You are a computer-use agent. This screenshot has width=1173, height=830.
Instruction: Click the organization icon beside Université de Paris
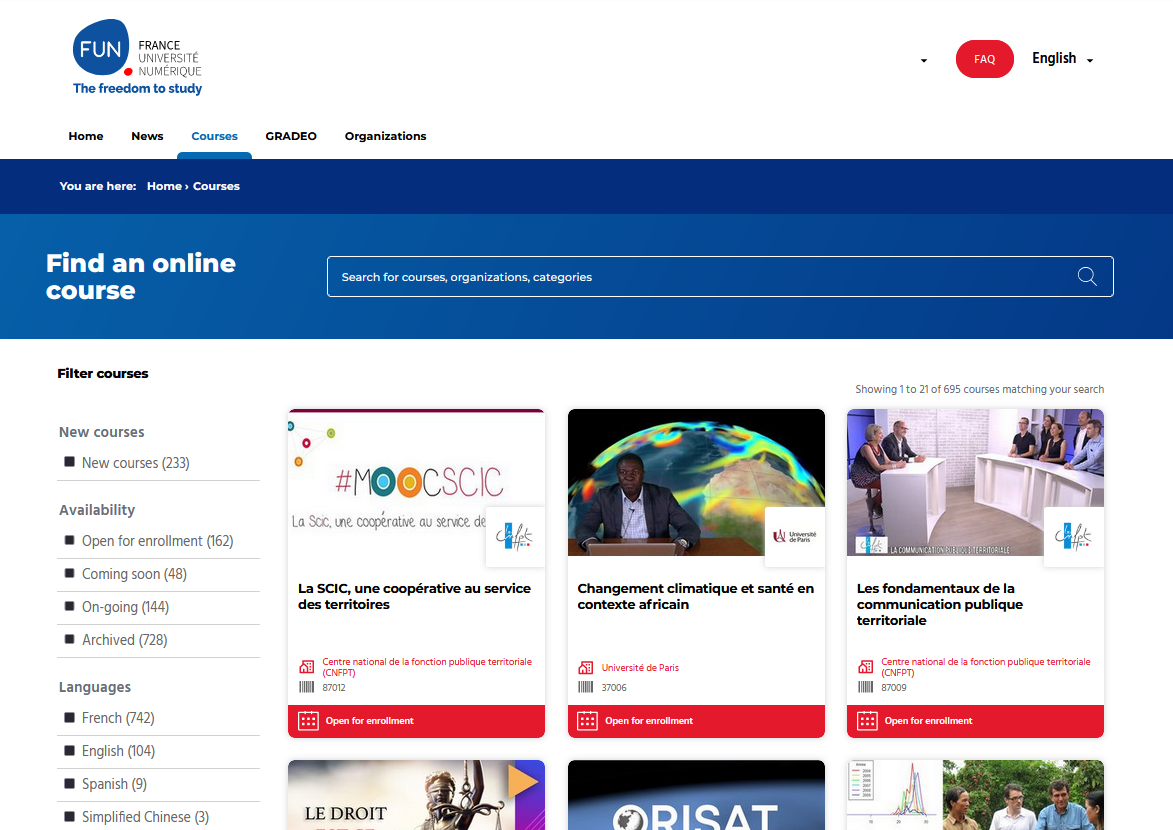coord(586,668)
